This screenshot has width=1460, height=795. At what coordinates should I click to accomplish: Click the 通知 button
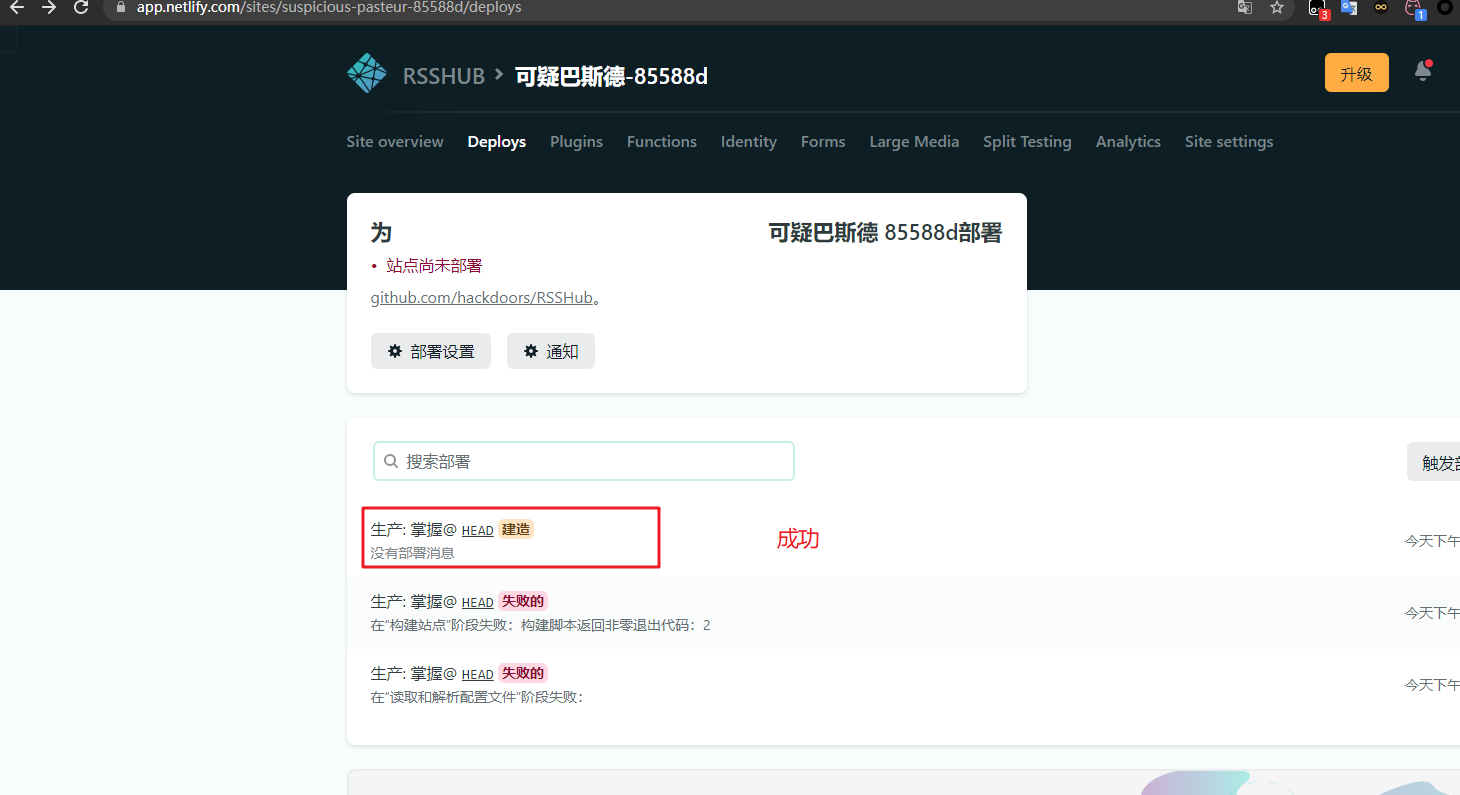pos(551,351)
